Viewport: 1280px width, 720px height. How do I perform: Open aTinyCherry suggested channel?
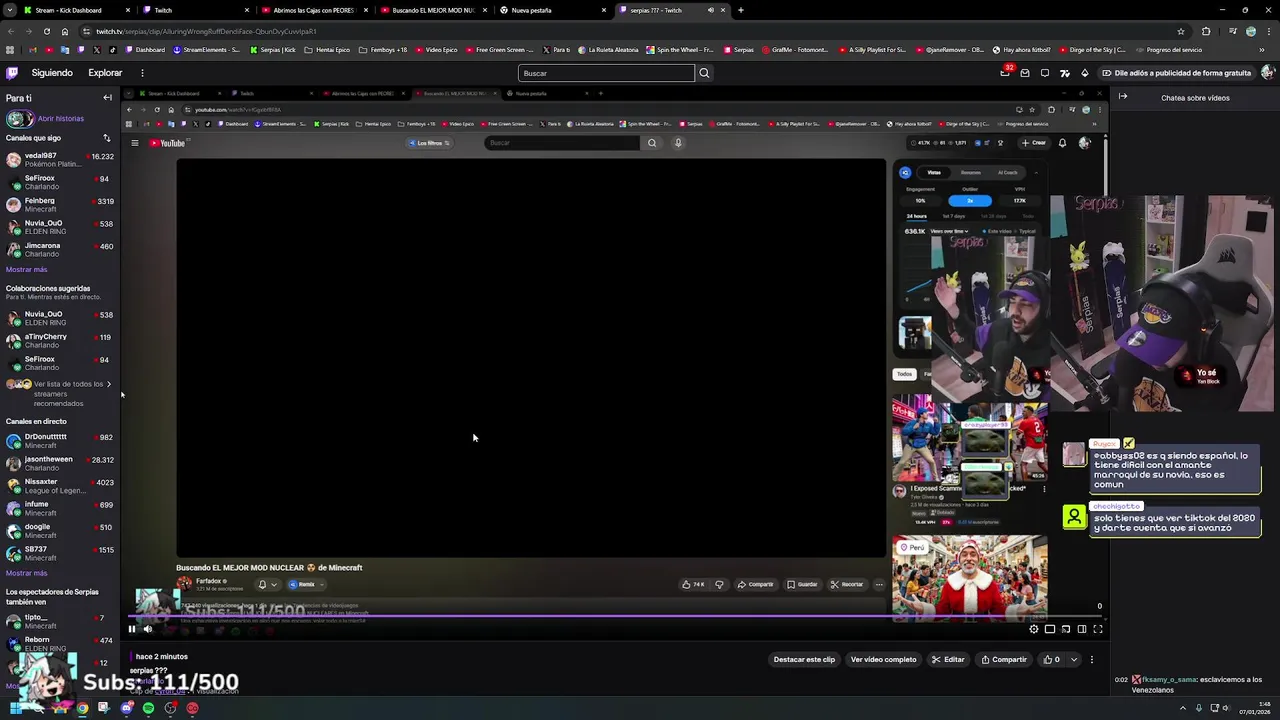[x=59, y=341]
